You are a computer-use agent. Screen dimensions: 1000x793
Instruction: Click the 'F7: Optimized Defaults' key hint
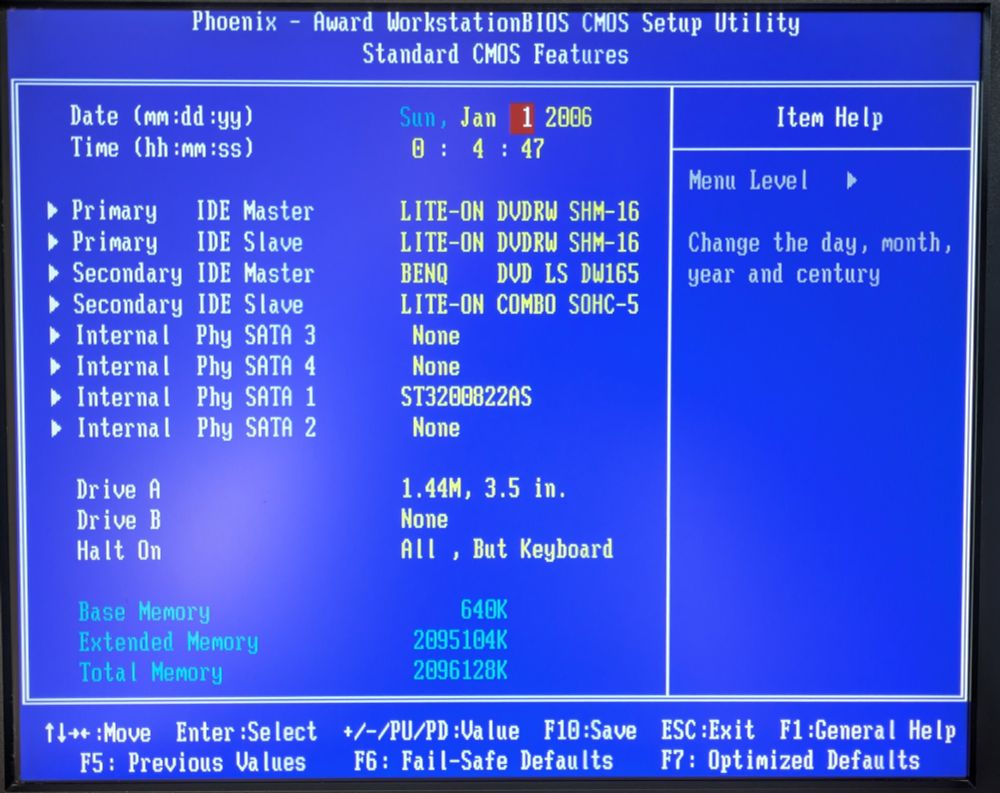click(x=790, y=760)
